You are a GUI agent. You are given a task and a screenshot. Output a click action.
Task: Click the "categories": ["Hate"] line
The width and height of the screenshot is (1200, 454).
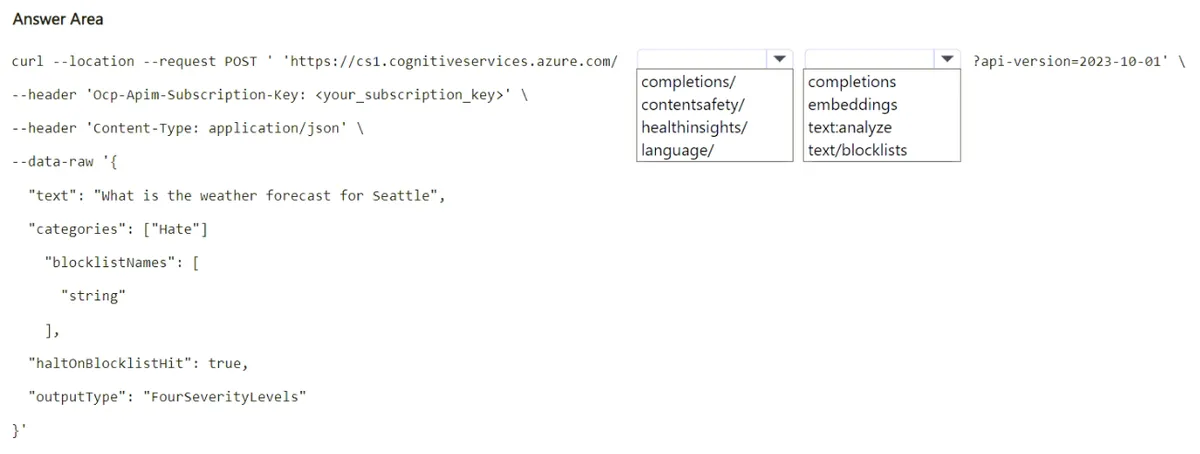(118, 230)
